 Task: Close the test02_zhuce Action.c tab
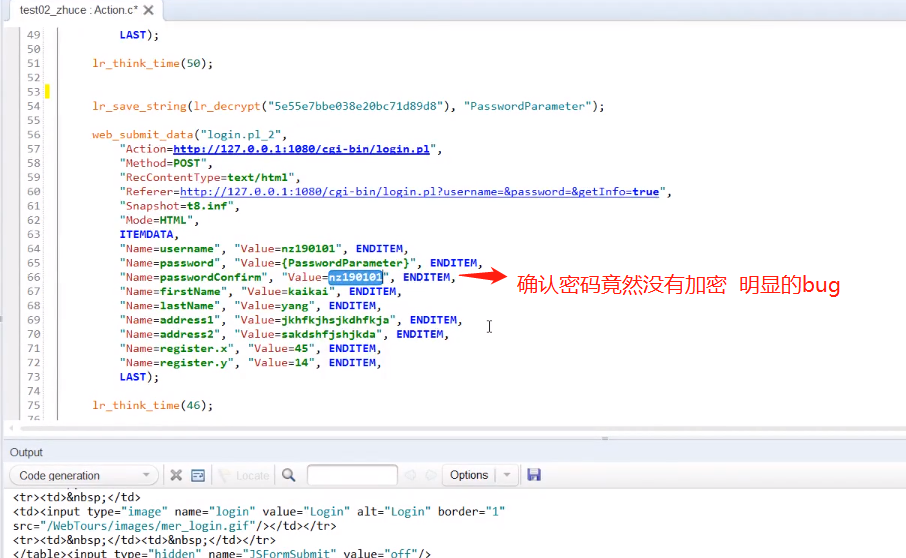(x=148, y=10)
